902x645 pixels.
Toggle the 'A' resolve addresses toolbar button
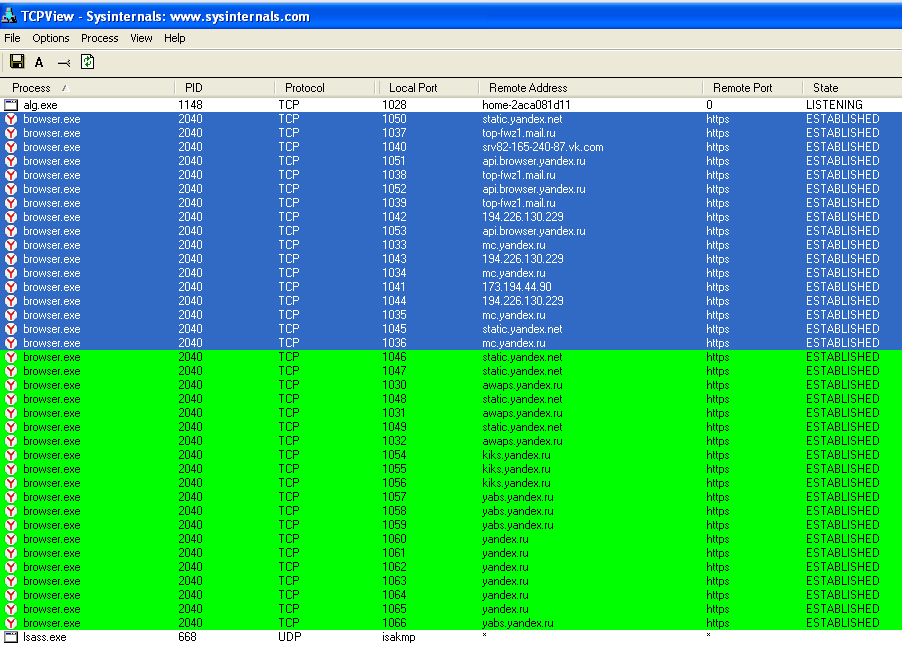point(40,63)
